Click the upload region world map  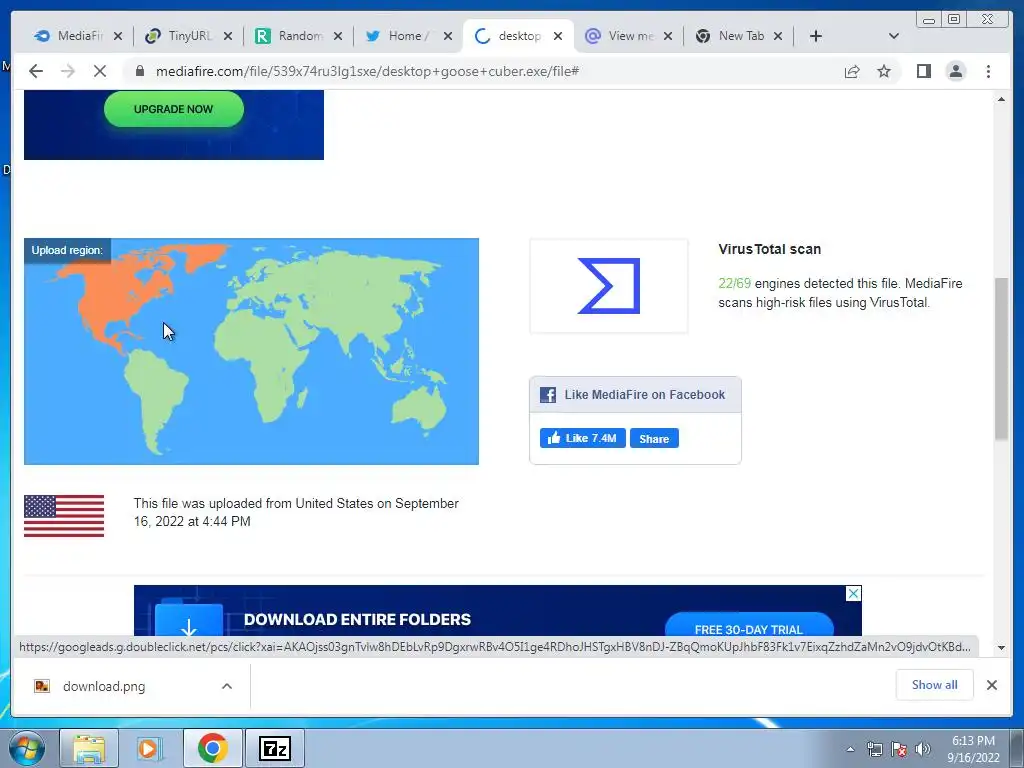251,351
